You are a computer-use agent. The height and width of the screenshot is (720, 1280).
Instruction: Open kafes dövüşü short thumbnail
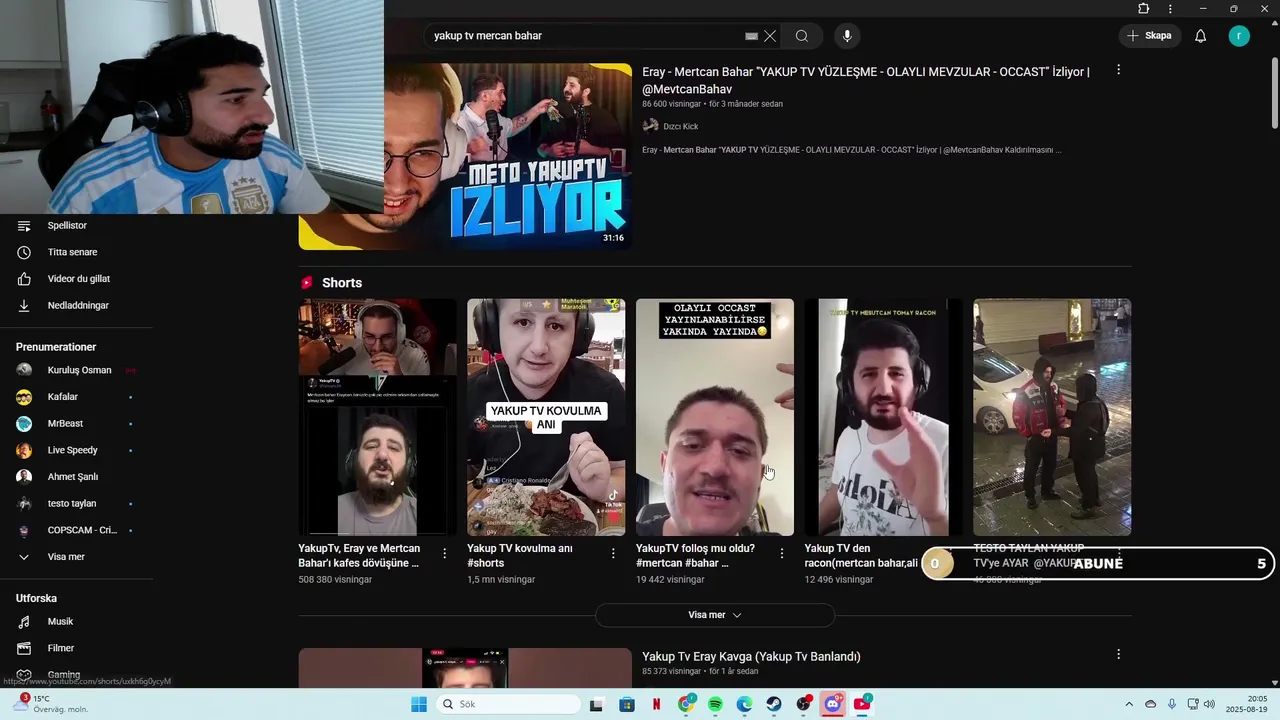(377, 417)
